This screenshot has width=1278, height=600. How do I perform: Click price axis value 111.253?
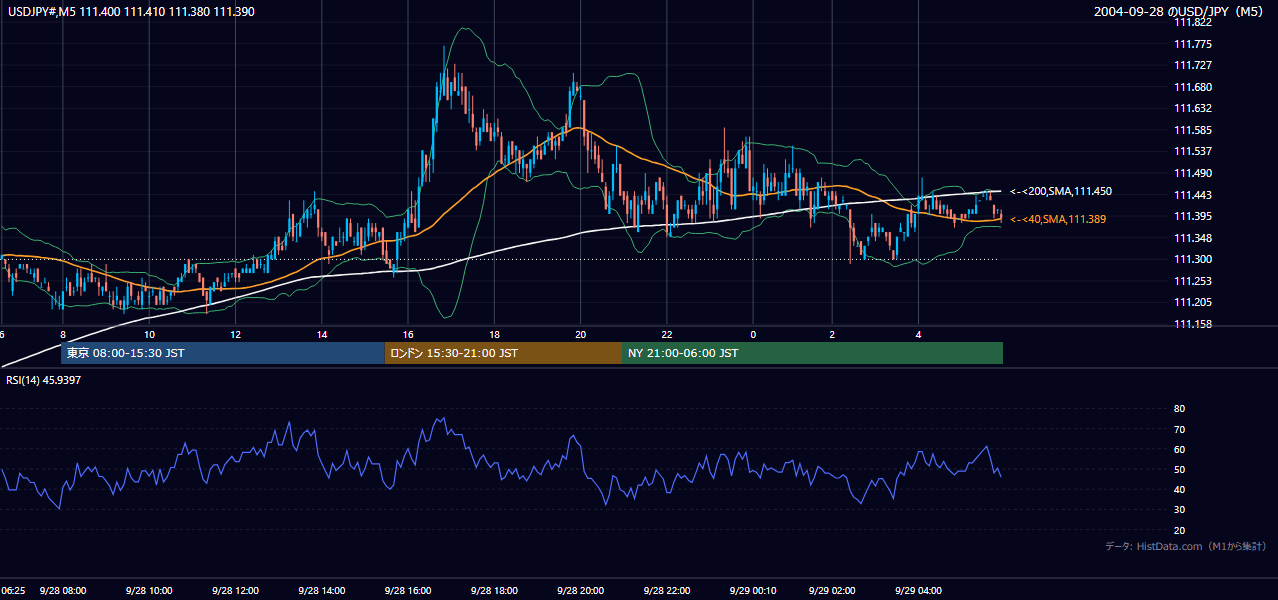pos(1192,281)
